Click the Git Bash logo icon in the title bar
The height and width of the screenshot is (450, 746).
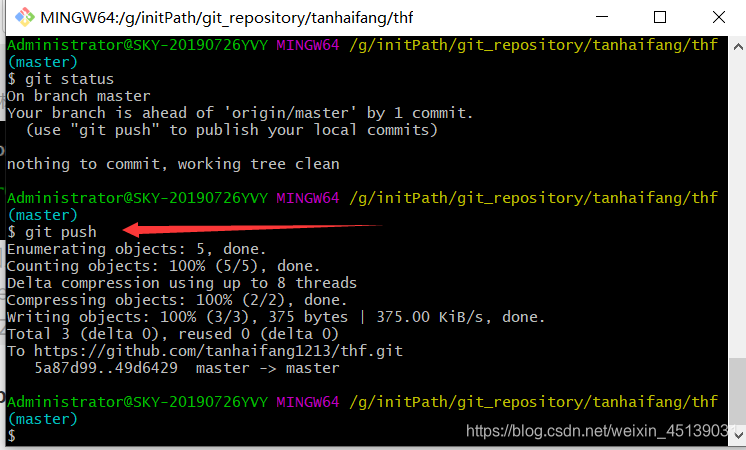(25, 17)
